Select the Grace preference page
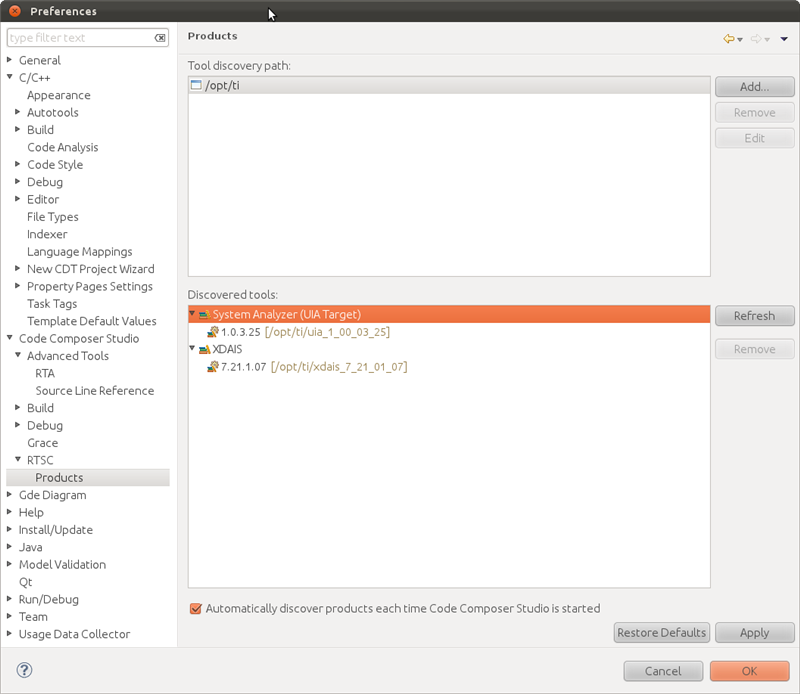The height and width of the screenshot is (694, 800). click(42, 442)
